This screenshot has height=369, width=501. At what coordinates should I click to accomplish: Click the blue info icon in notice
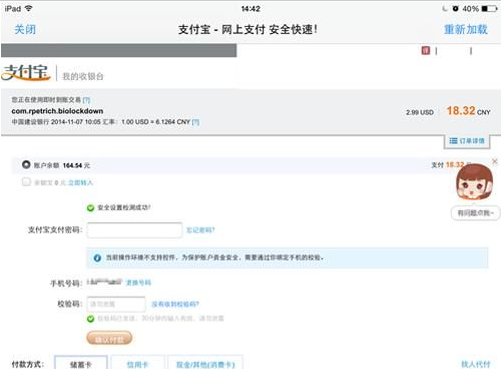pos(97,258)
